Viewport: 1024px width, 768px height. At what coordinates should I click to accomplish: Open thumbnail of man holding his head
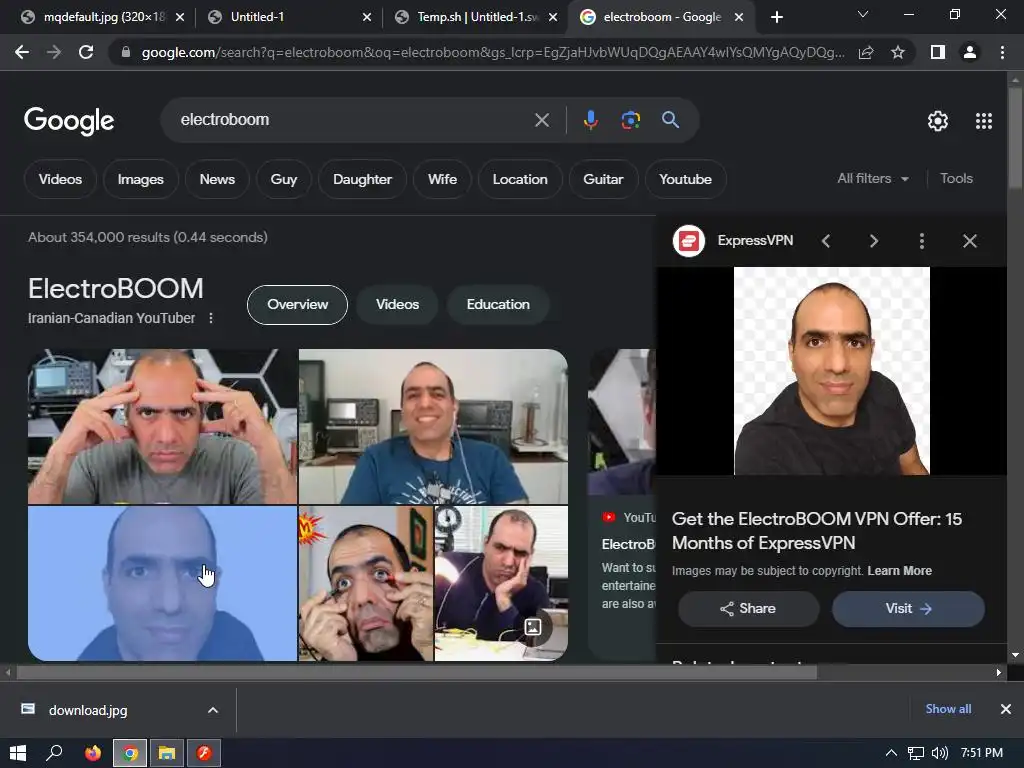(162, 426)
